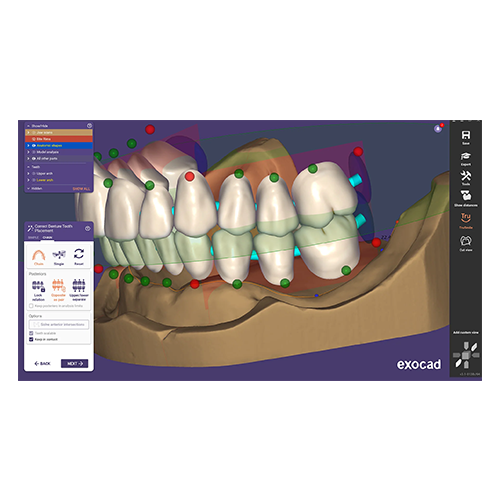
Task: Click the BACK button
Action: click(42, 363)
